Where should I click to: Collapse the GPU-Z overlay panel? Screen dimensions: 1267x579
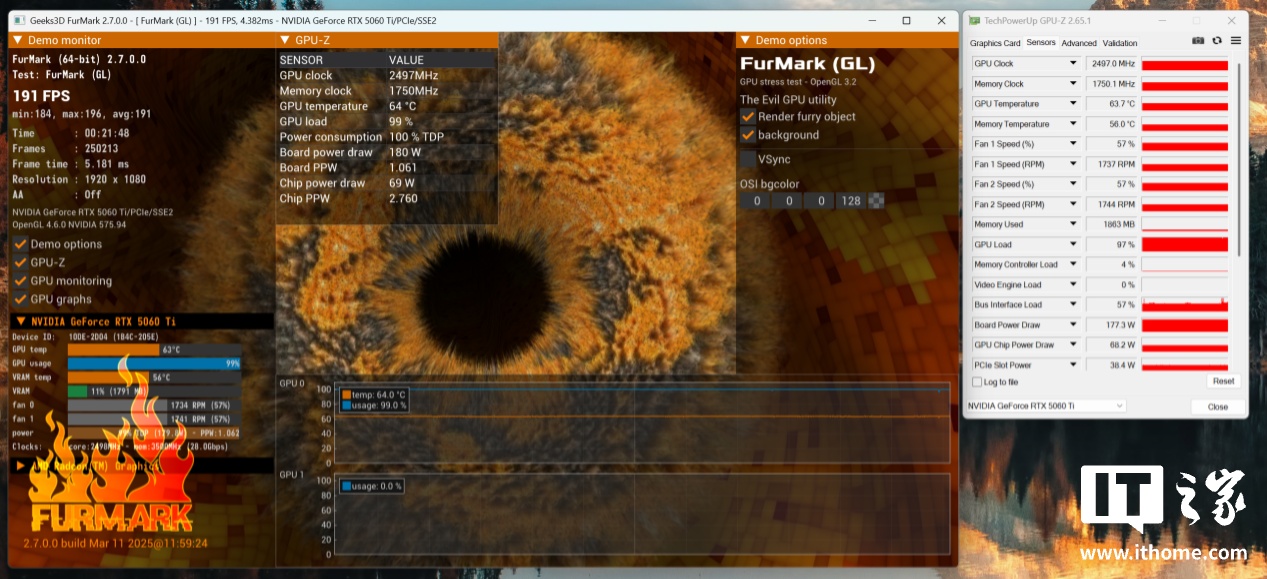tap(284, 40)
